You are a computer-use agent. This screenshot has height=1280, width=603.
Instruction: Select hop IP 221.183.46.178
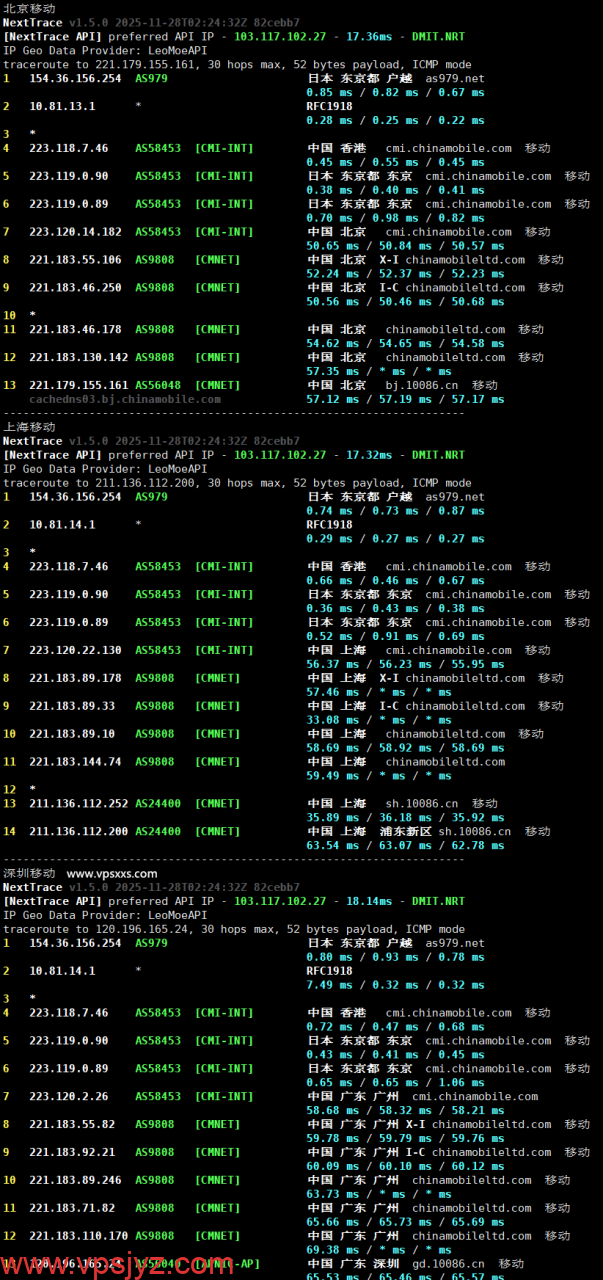pos(75,329)
